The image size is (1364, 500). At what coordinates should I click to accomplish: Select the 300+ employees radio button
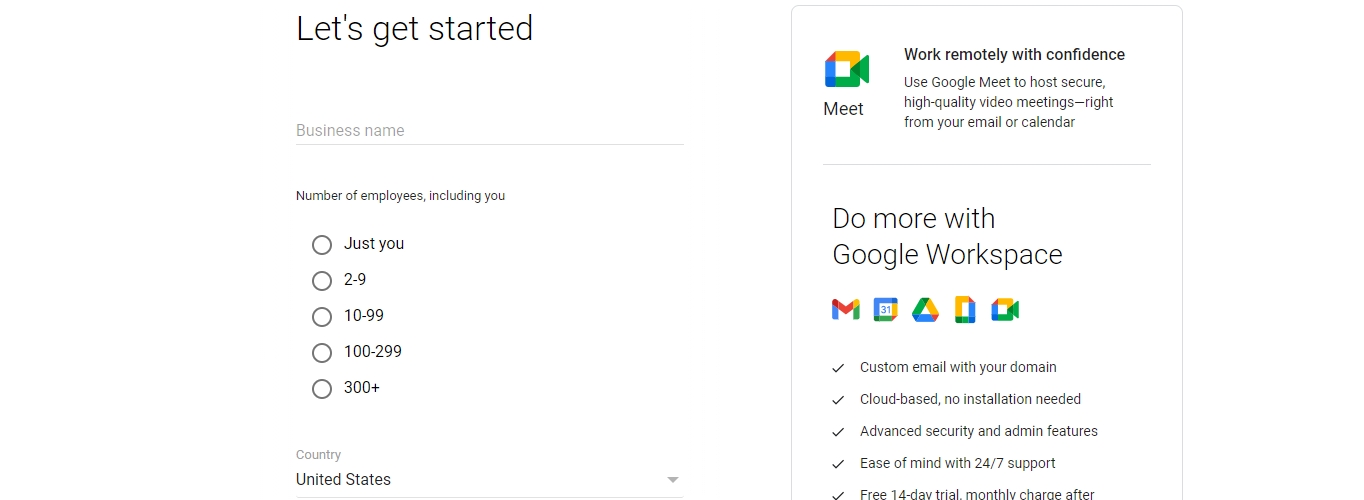pos(322,389)
